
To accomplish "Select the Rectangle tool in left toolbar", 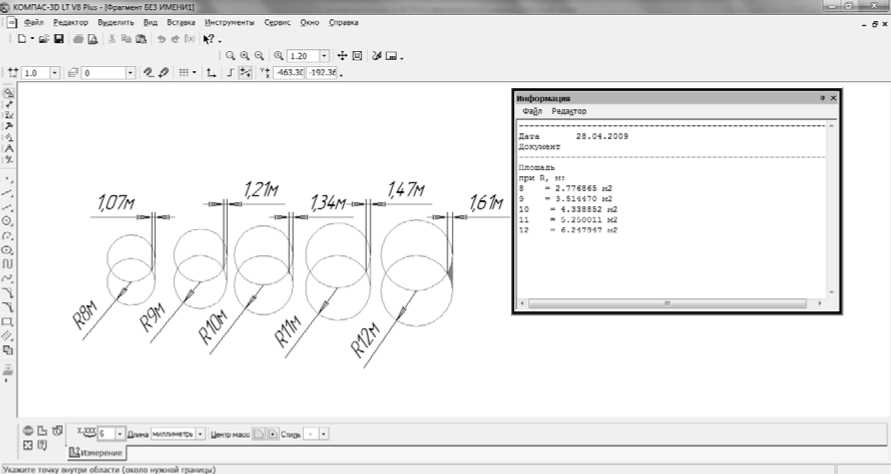I will 8,321.
